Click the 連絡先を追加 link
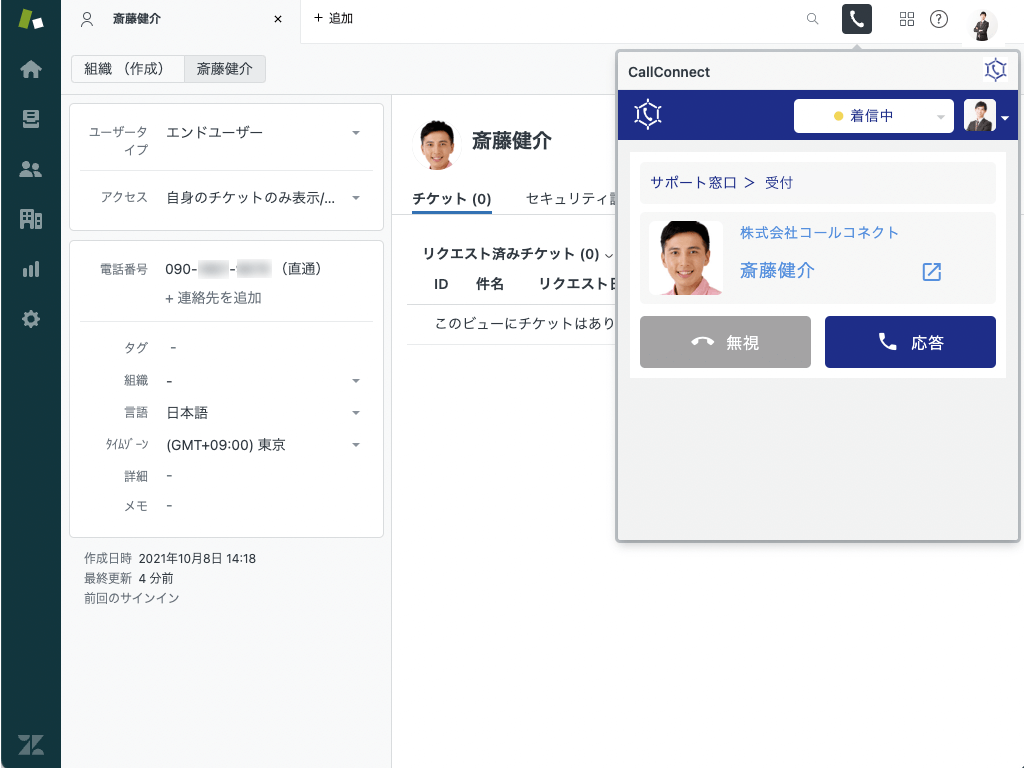The height and width of the screenshot is (768, 1024). 213,298
